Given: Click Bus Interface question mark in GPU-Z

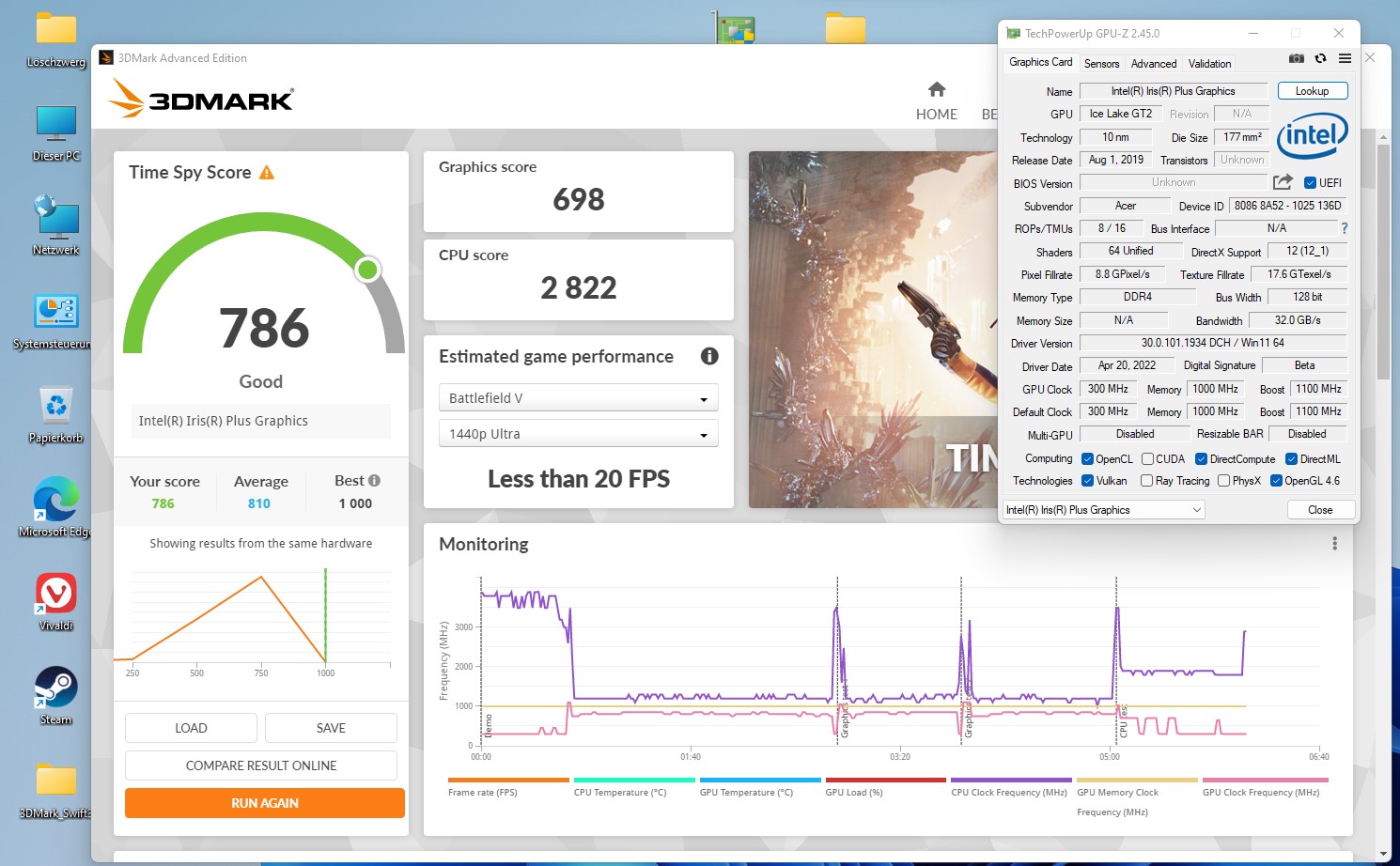Looking at the screenshot, I should point(1344,228).
